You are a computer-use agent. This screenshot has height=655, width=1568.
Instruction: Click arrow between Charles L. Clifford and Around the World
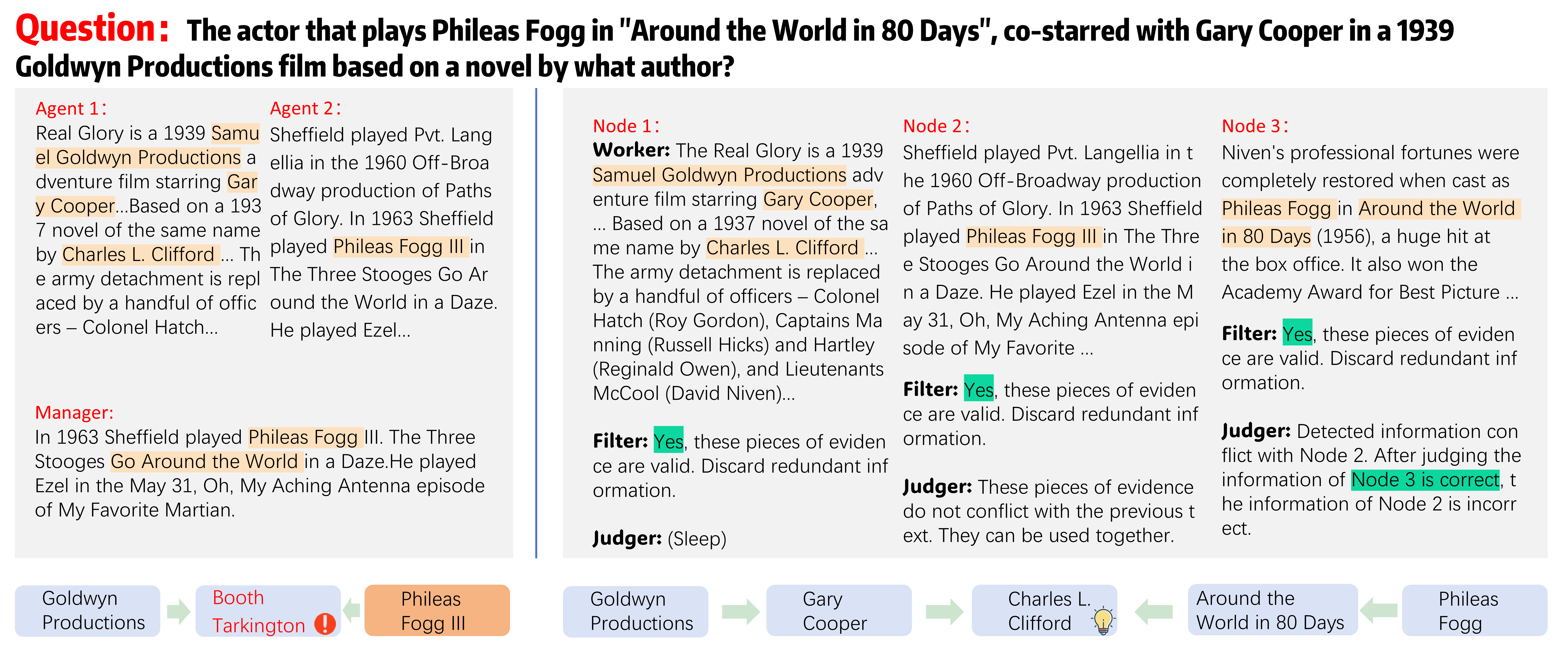click(x=1154, y=611)
